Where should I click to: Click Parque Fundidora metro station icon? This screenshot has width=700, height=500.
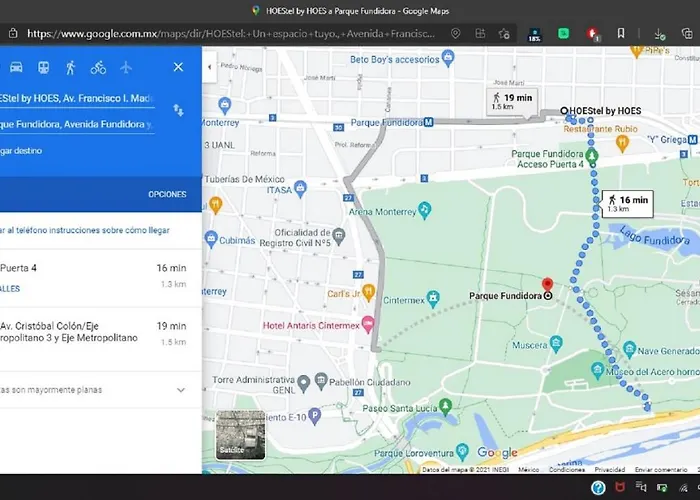coord(429,122)
